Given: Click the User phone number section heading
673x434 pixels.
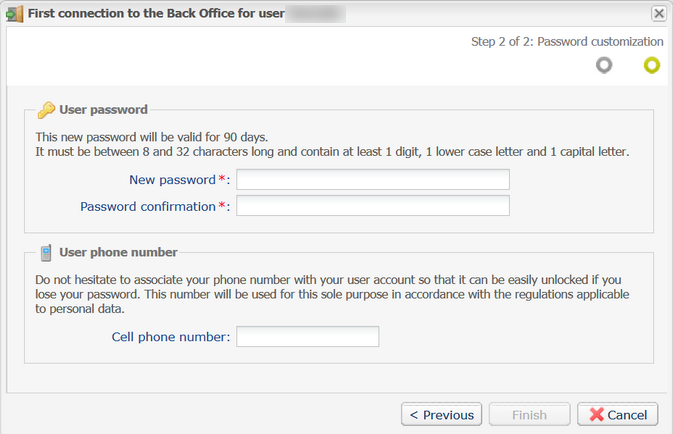Looking at the screenshot, I should (118, 252).
